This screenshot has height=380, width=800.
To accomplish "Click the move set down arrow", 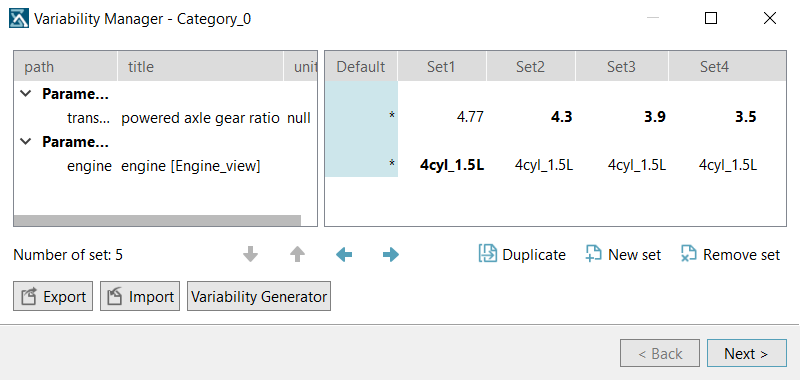I will (x=250, y=254).
